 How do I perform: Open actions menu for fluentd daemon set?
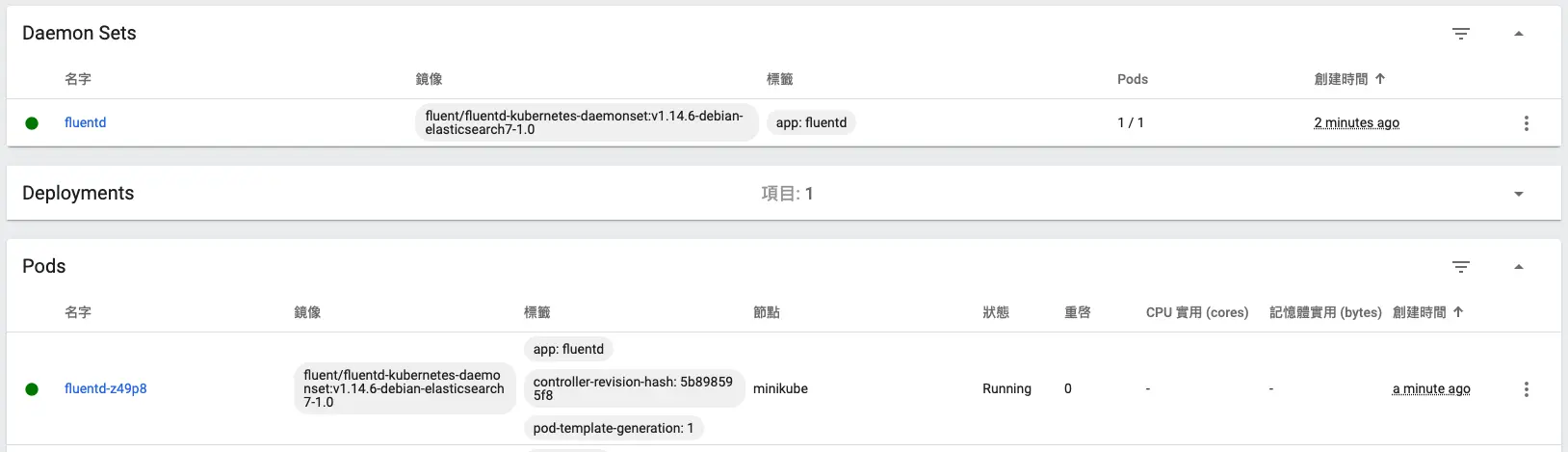pyautogui.click(x=1526, y=123)
